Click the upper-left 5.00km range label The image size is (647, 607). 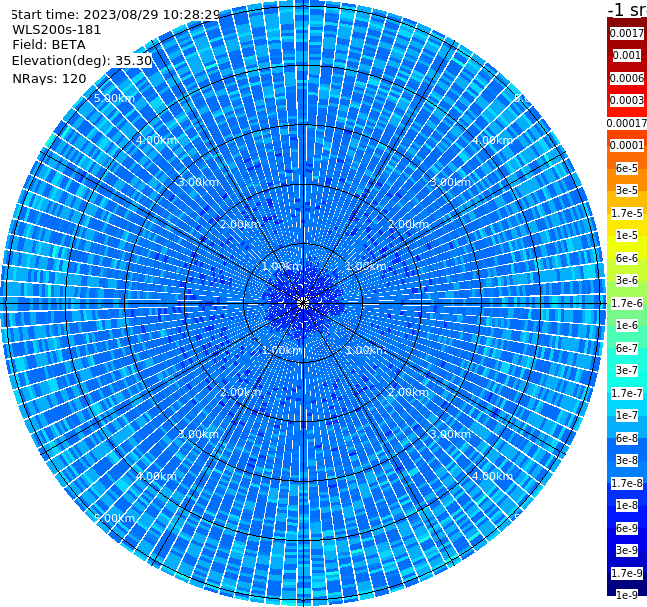(x=114, y=98)
